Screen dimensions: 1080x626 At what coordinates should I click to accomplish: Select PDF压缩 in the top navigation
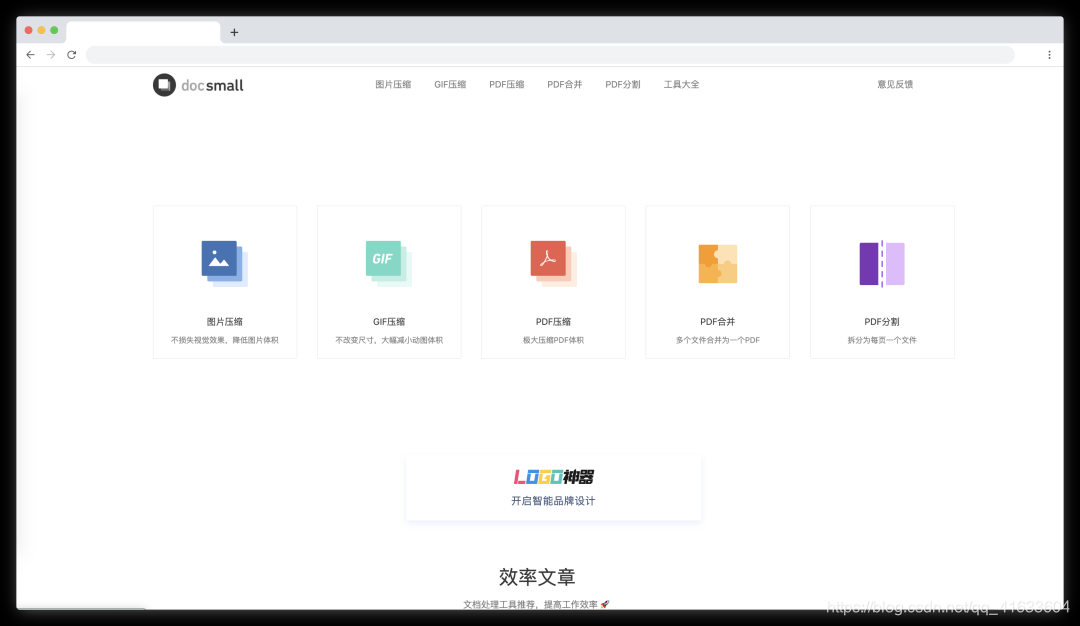[506, 84]
